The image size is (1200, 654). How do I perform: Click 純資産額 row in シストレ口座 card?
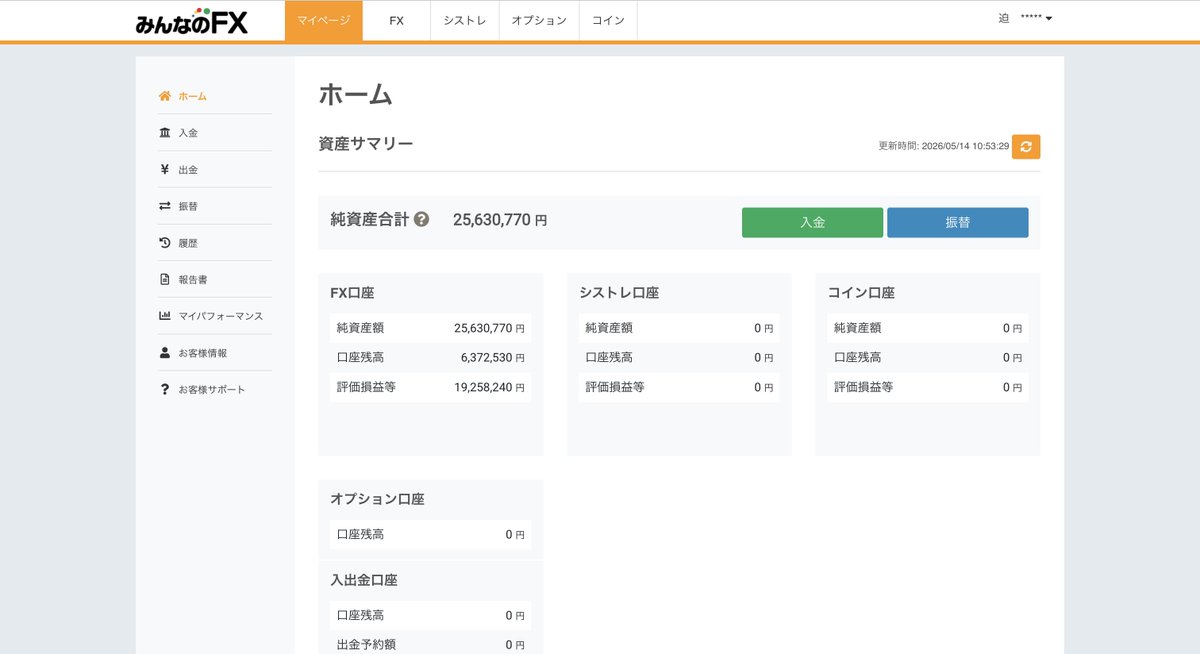[x=679, y=328]
